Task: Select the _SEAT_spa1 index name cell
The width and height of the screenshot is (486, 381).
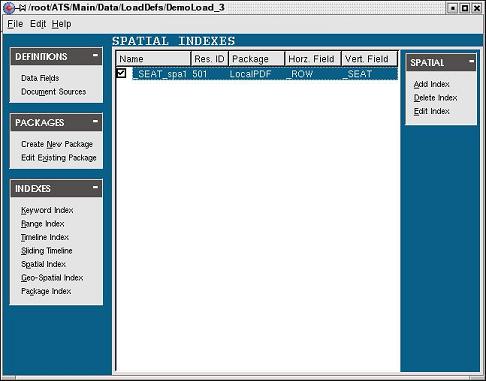Action: [x=161, y=74]
